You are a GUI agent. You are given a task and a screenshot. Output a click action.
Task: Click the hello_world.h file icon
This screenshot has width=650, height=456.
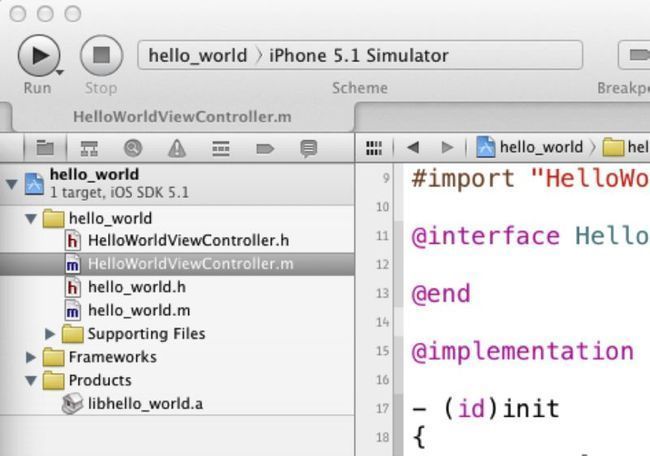click(73, 287)
